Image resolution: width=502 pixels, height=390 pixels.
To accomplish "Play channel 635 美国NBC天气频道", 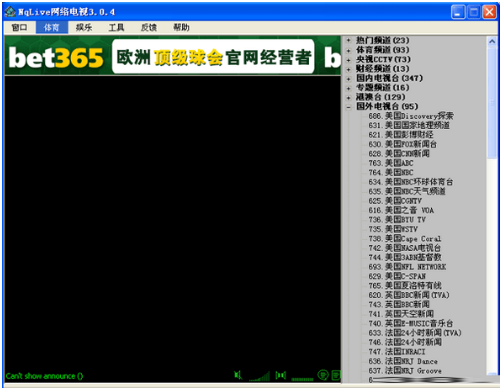I will click(407, 191).
